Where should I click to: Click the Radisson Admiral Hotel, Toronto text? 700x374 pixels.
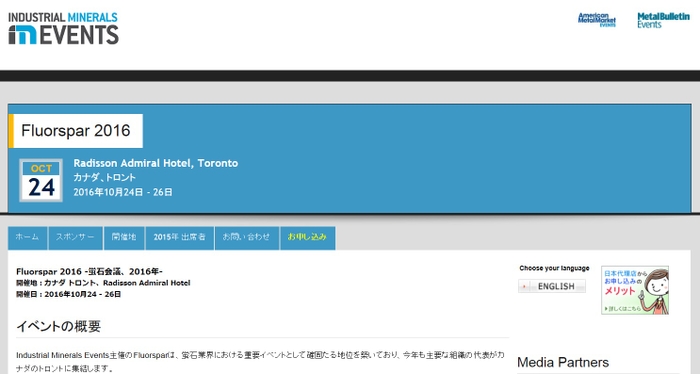tap(156, 163)
